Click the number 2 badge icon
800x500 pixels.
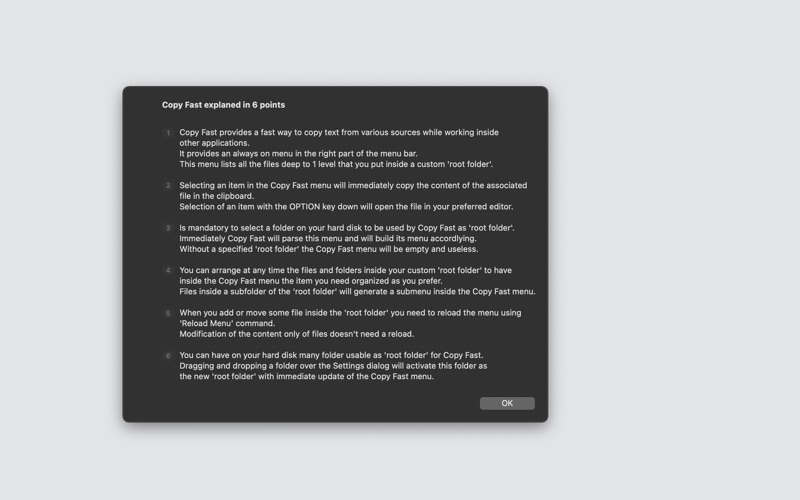click(x=168, y=186)
